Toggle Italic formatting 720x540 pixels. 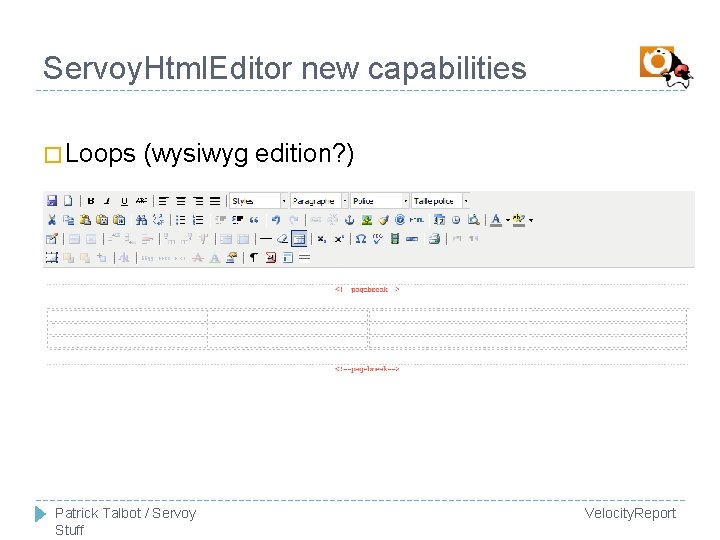pos(107,201)
